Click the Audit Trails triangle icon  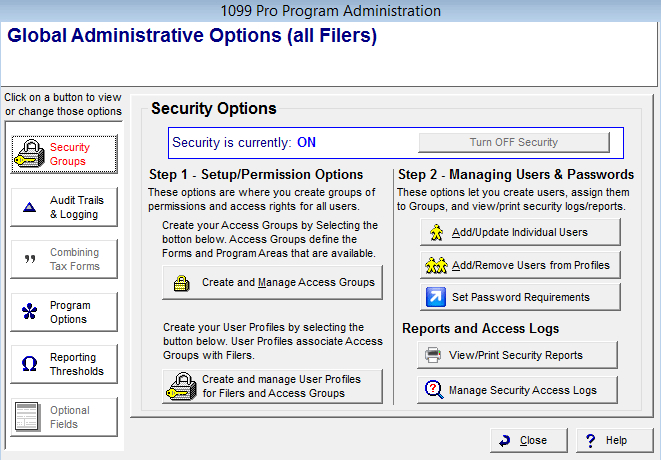(29, 208)
